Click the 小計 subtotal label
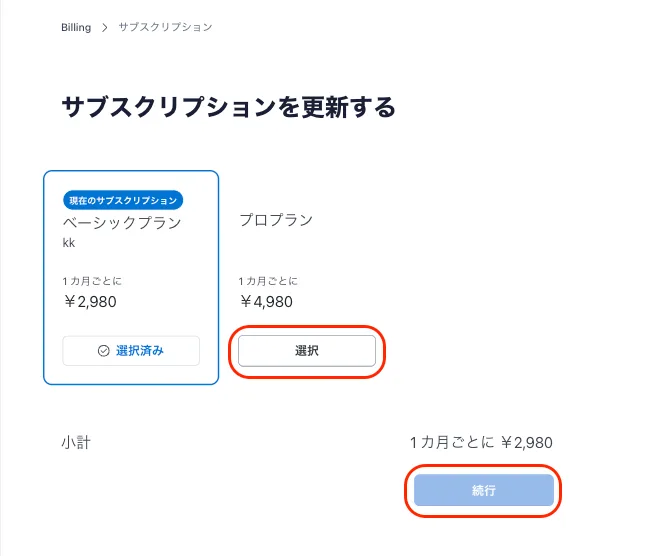Viewport: 649px width, 556px height. coord(76,442)
